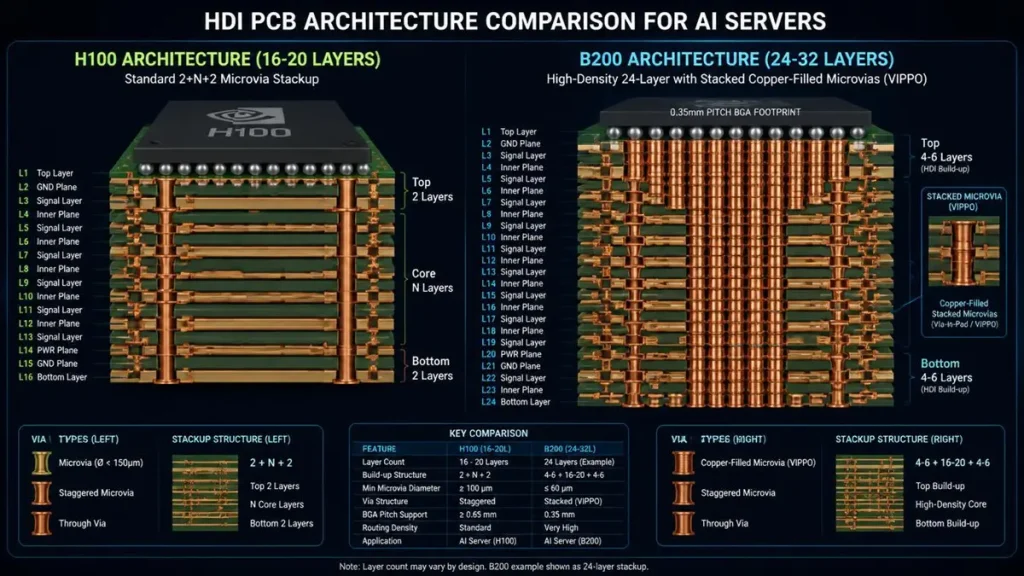This screenshot has height=576, width=1024.
Task: Click the L20 PWR Plane label in B200 stack
Action: tap(511, 354)
